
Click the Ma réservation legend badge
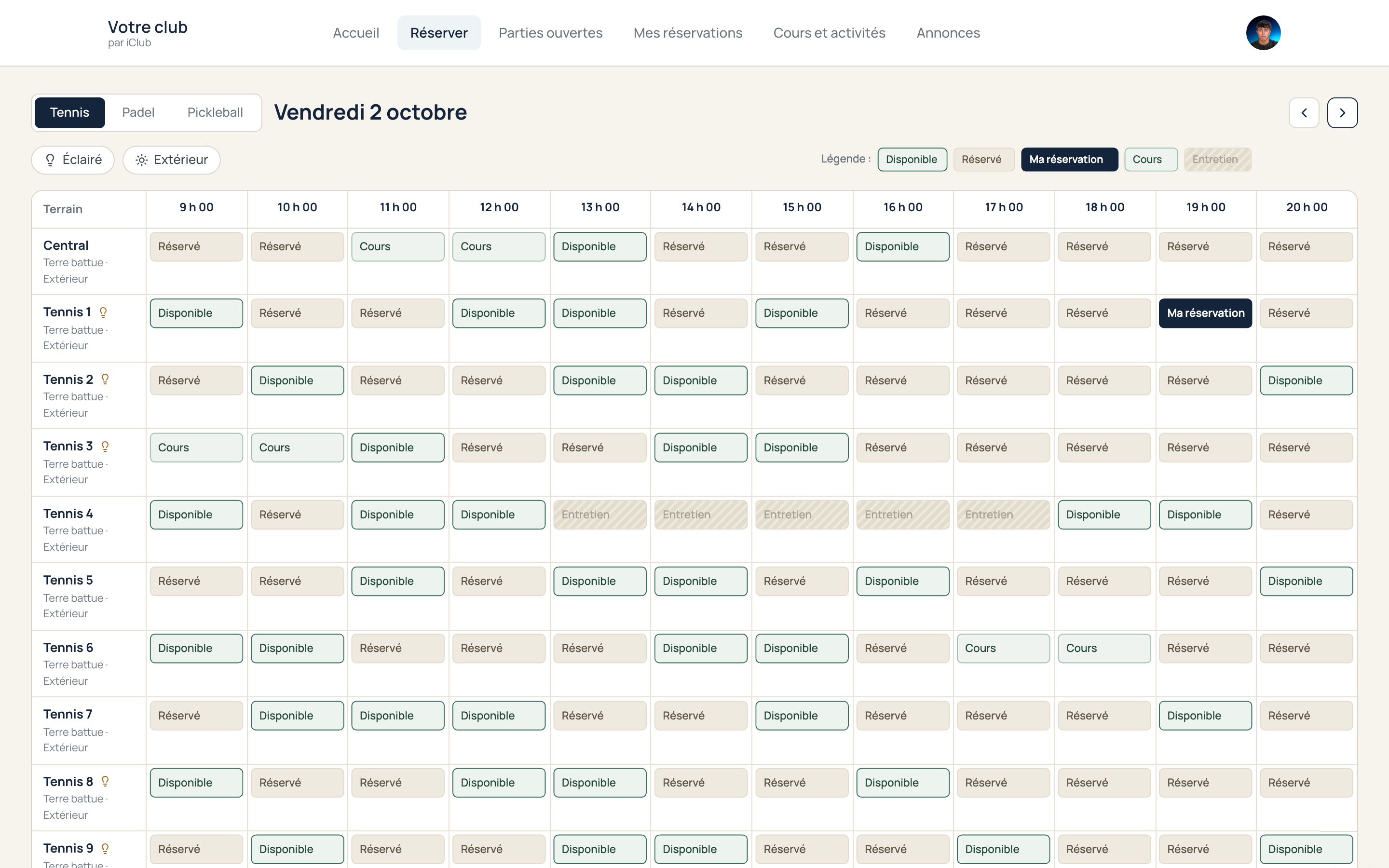click(1069, 160)
